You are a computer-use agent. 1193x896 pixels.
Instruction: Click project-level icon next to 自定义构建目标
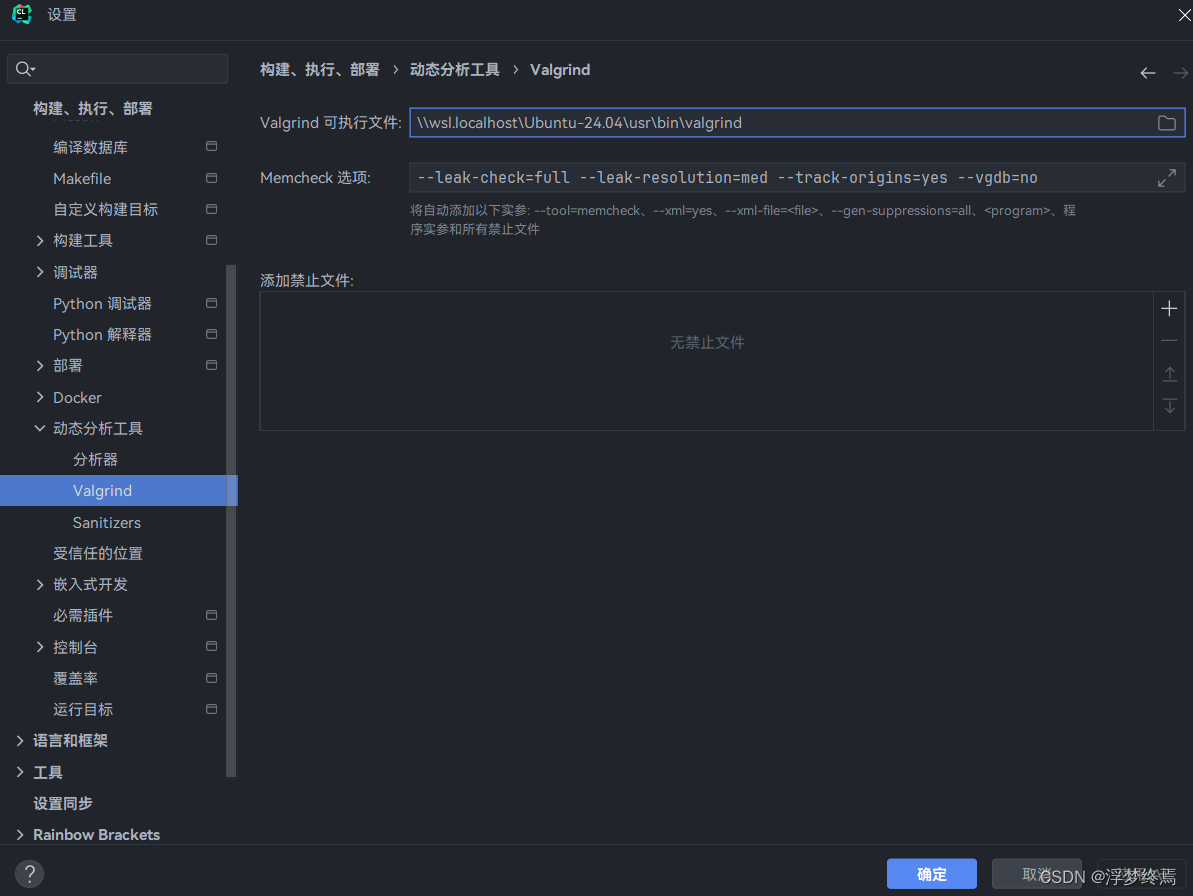212,208
